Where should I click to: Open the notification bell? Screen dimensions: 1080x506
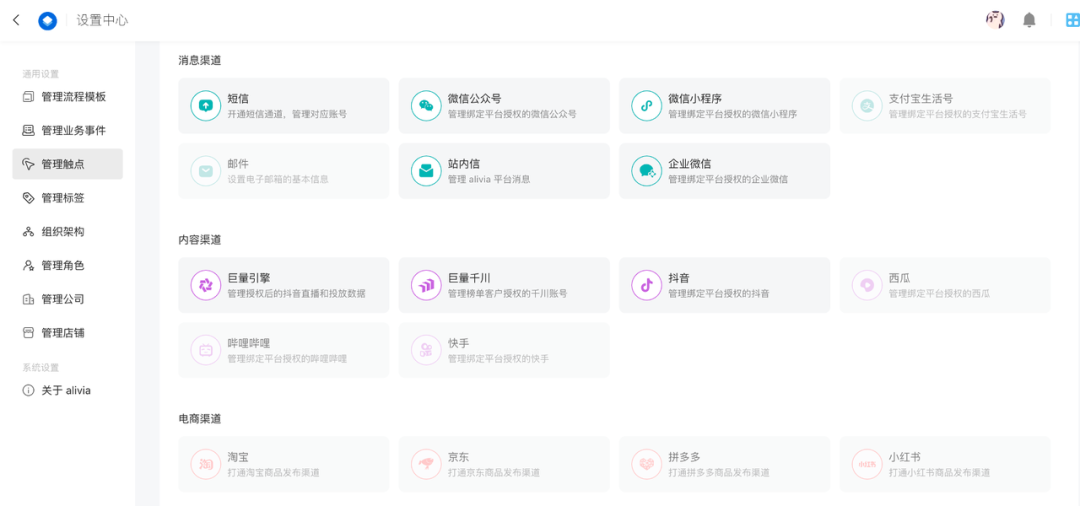1029,20
